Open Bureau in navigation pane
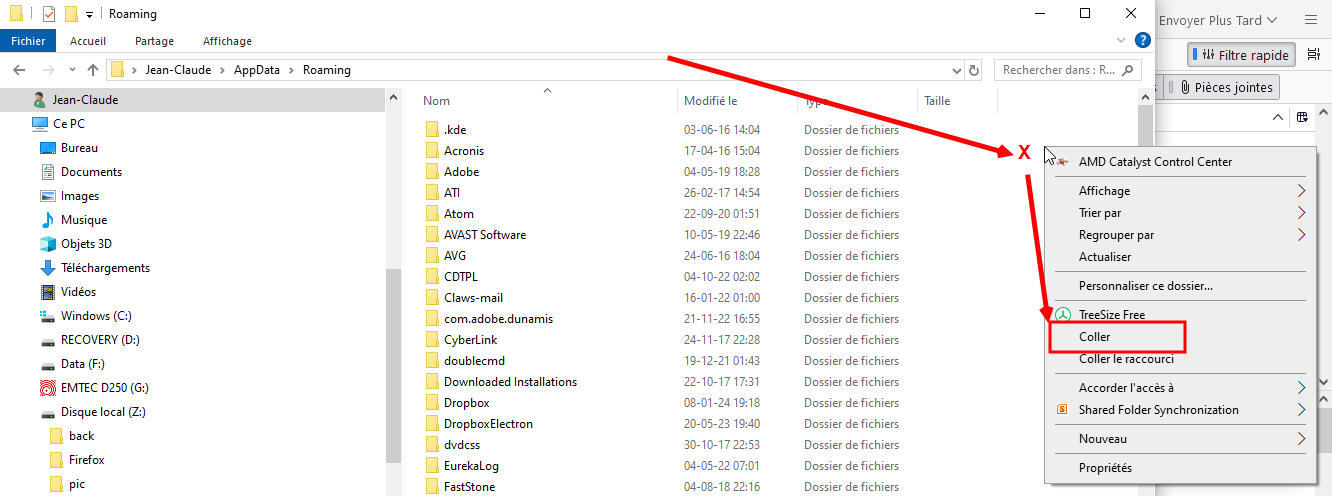The width and height of the screenshot is (1332, 496). tap(79, 148)
